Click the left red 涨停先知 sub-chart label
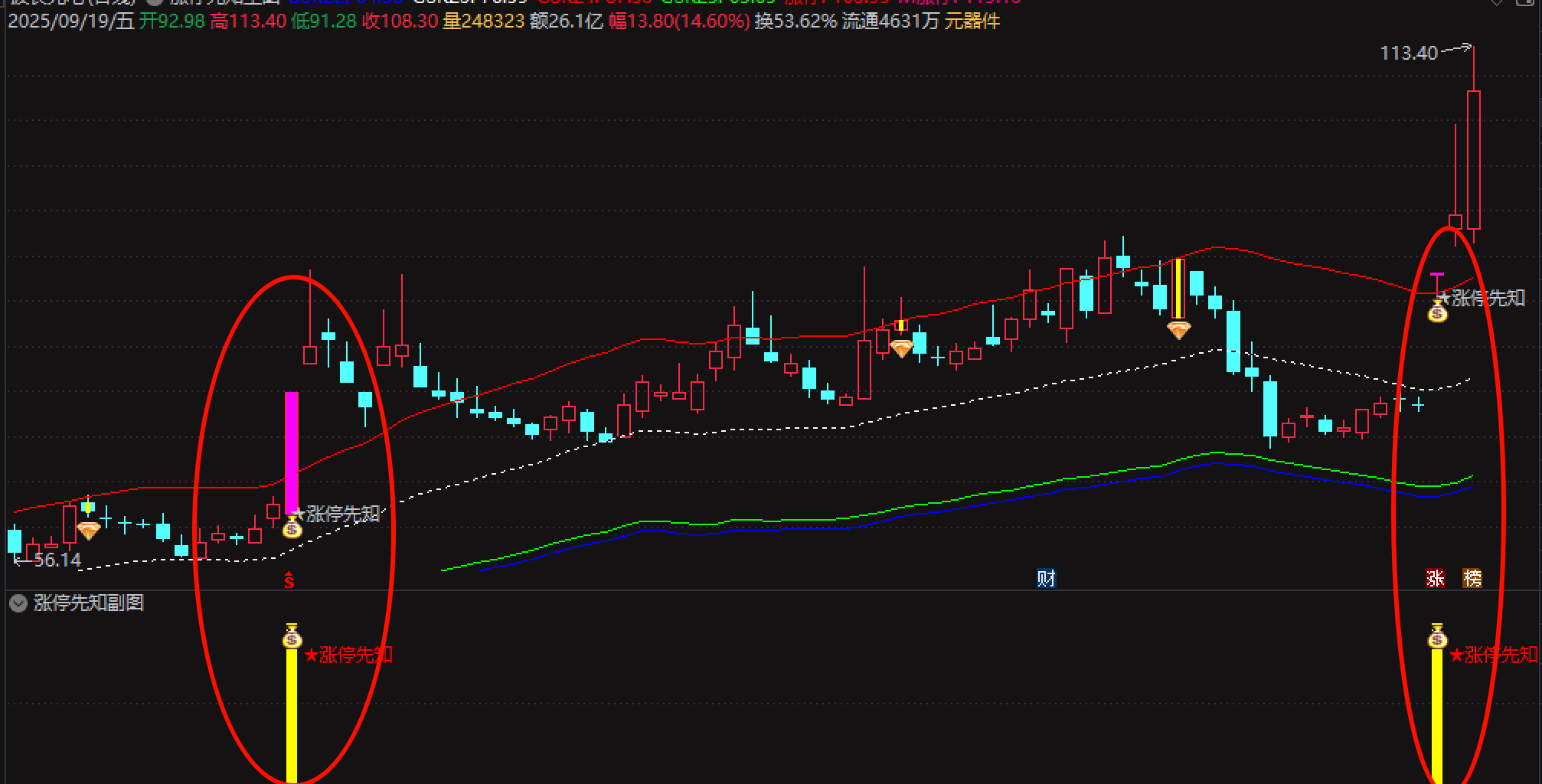This screenshot has height=784, width=1542. tap(348, 655)
